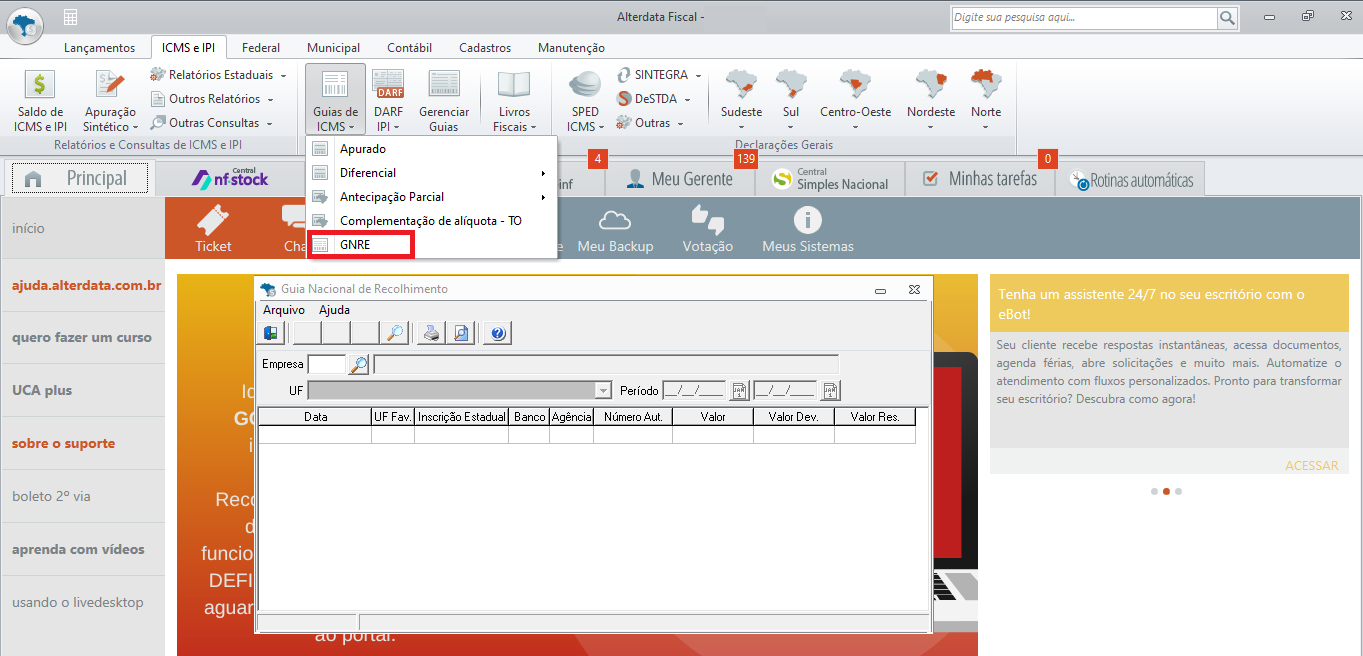Click the blue help icon in GNRE toolbar
1363x656 pixels.
click(498, 333)
